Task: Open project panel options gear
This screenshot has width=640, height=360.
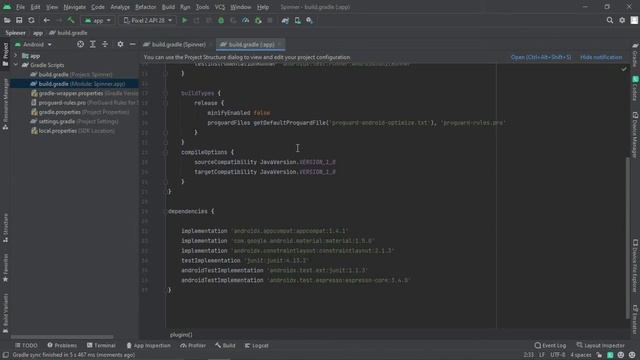Action: pos(120,44)
